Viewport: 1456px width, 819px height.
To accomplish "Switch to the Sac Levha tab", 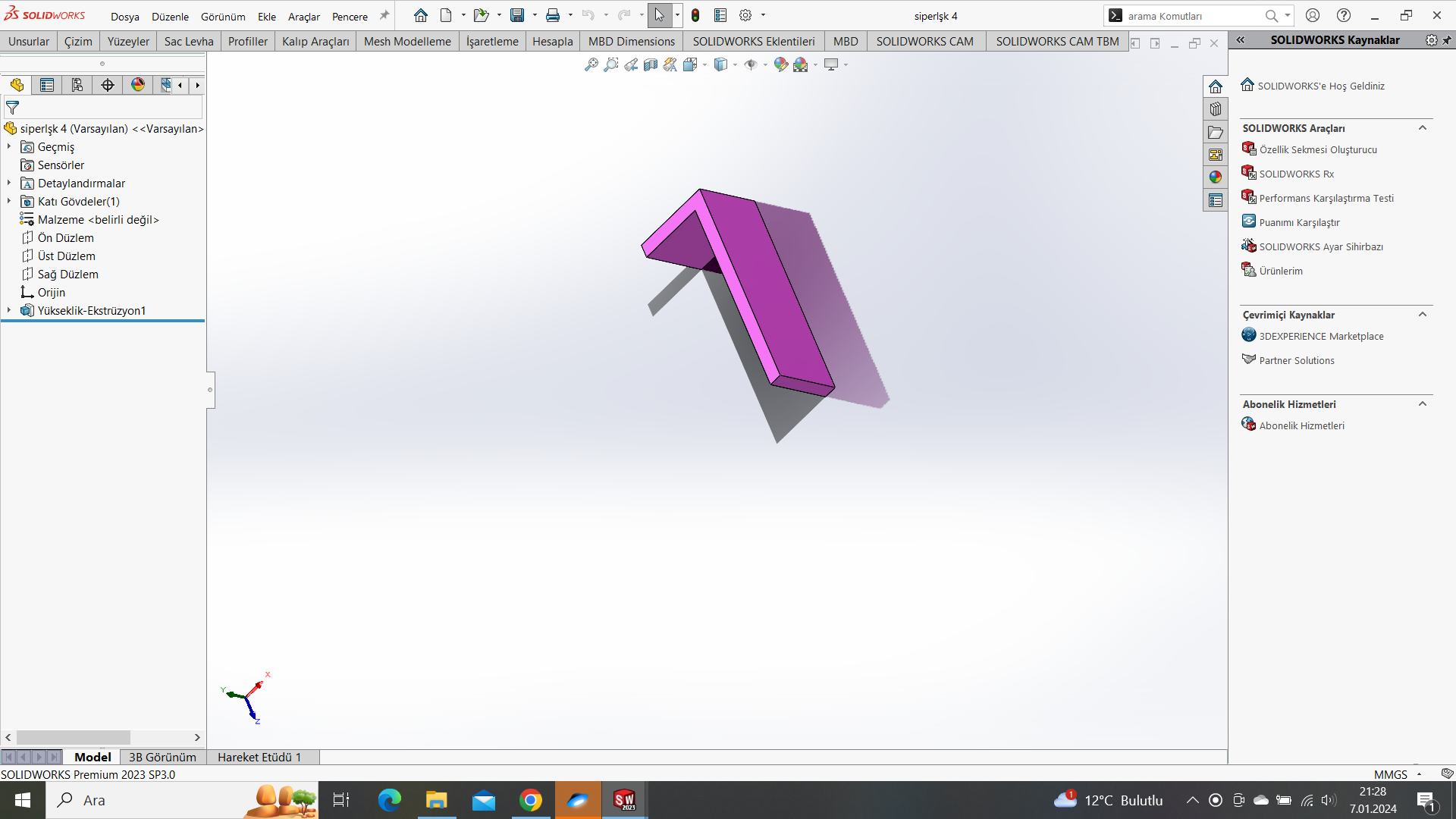I will (189, 42).
